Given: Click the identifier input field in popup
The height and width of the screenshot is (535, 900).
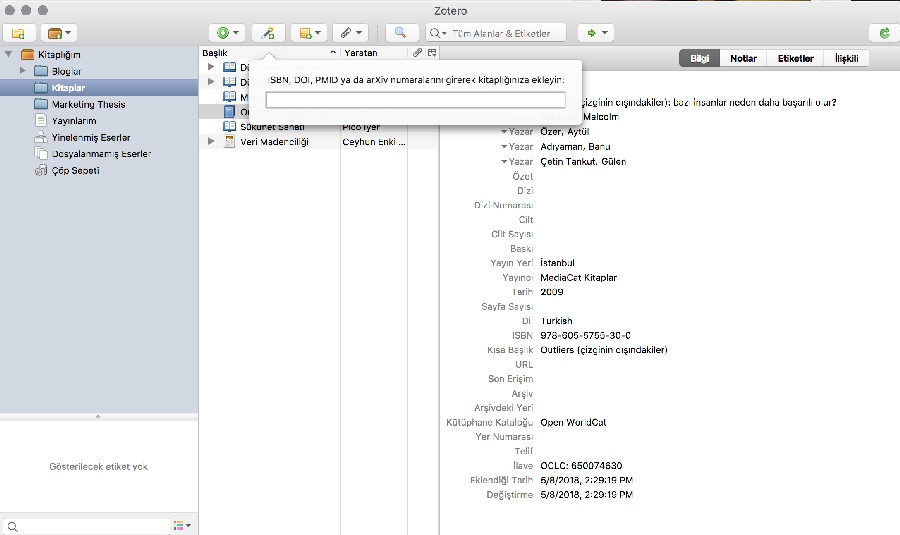Looking at the screenshot, I should (x=416, y=100).
